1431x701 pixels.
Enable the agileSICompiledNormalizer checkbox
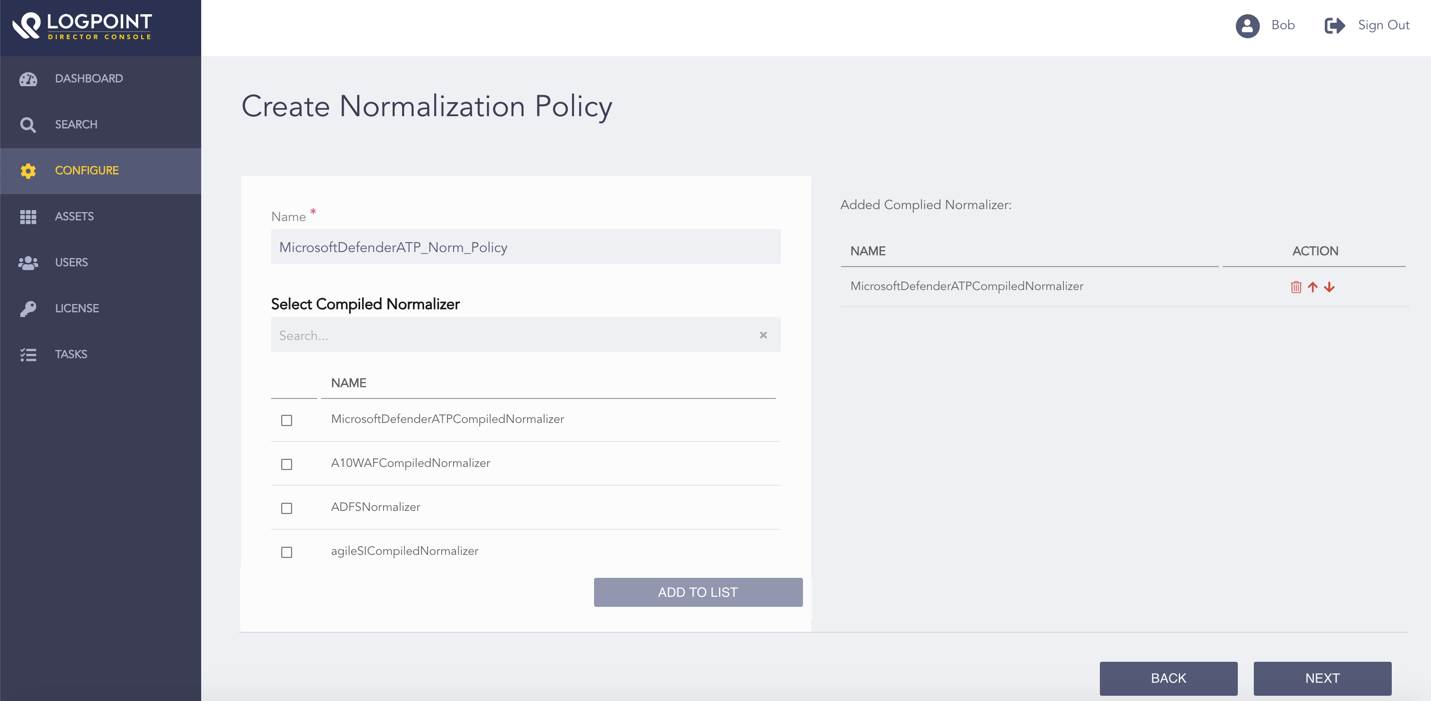[287, 552]
